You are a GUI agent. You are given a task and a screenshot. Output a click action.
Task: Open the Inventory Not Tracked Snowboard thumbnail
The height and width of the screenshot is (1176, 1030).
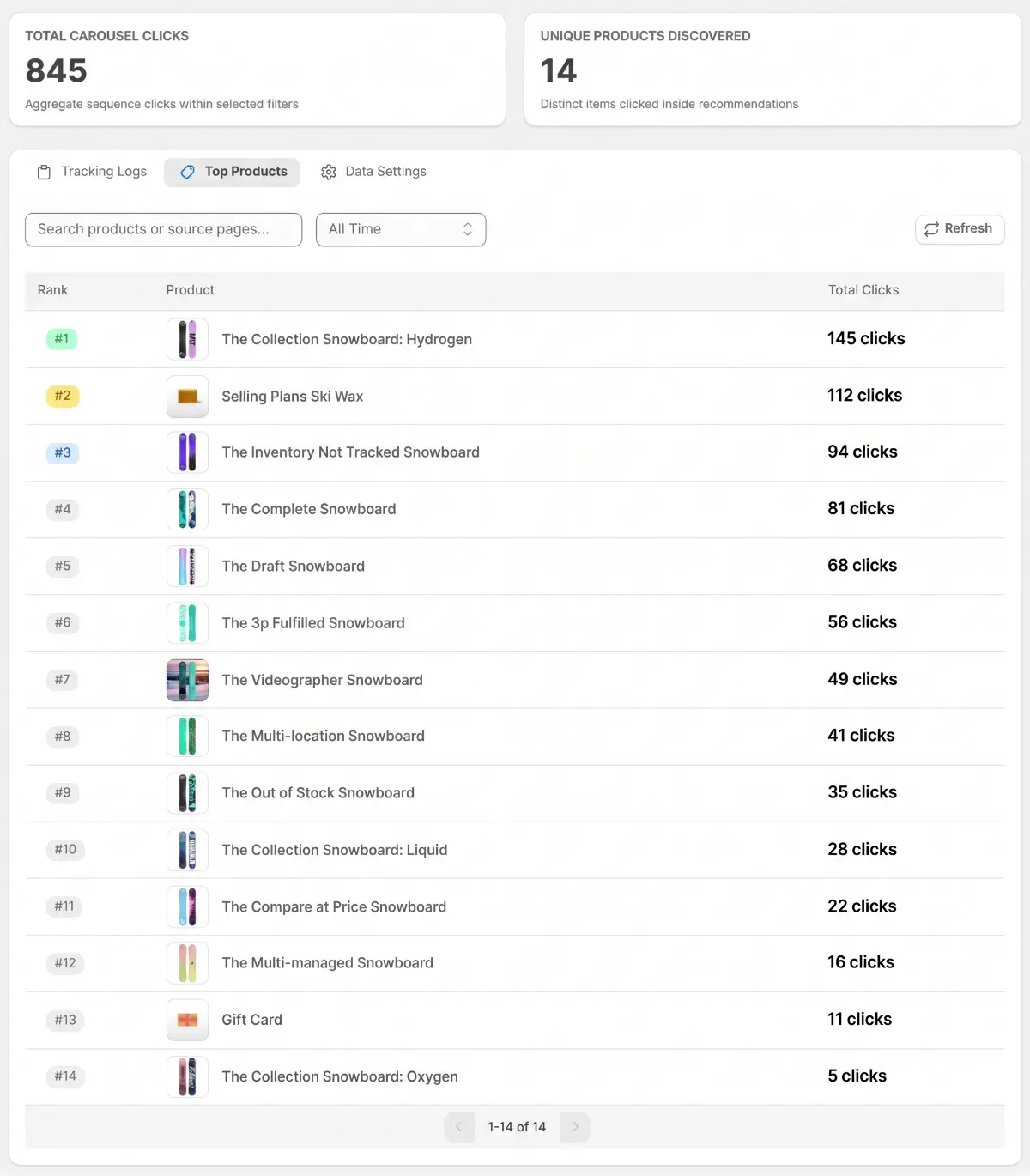coord(187,452)
